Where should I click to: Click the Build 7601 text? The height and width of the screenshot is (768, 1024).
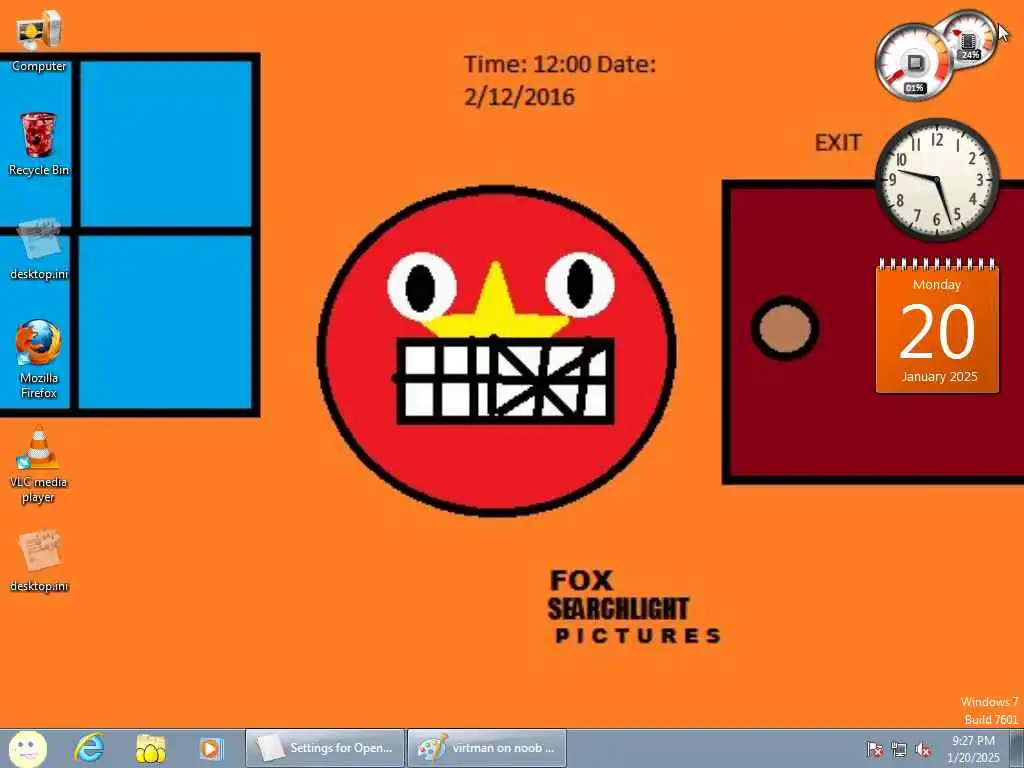tap(991, 719)
